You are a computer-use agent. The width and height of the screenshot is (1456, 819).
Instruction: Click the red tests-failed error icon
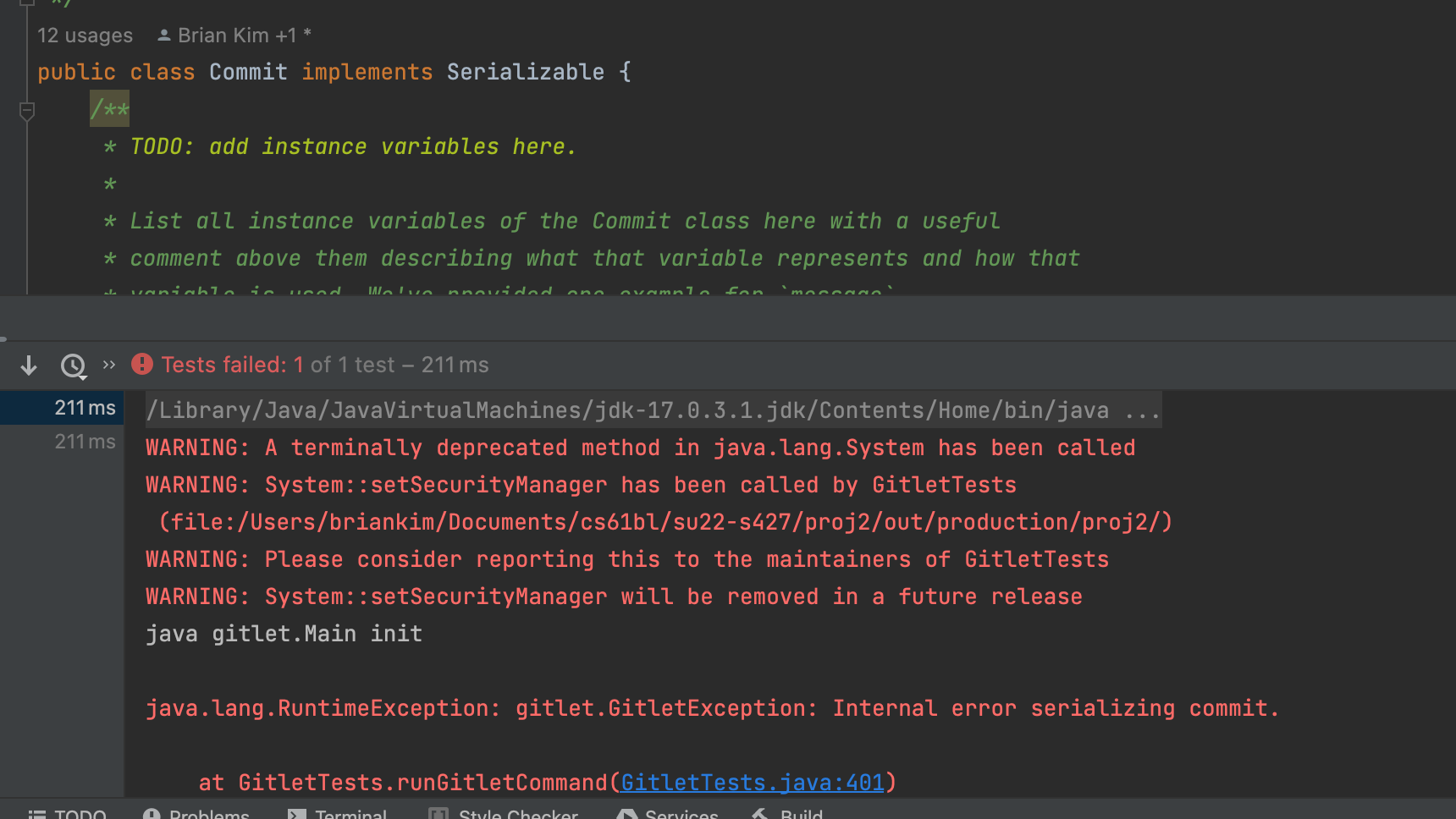point(142,365)
